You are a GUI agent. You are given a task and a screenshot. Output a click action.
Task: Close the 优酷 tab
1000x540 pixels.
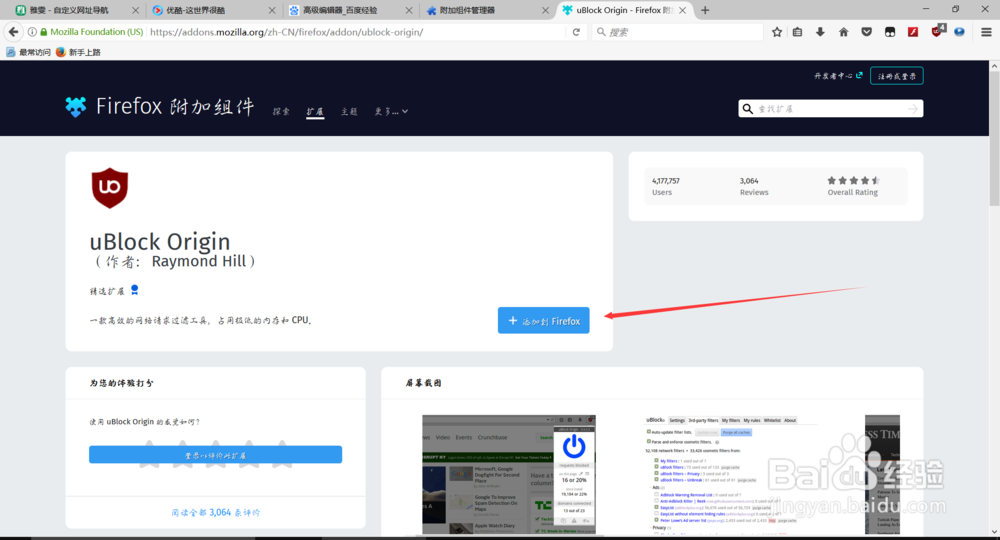[272, 10]
